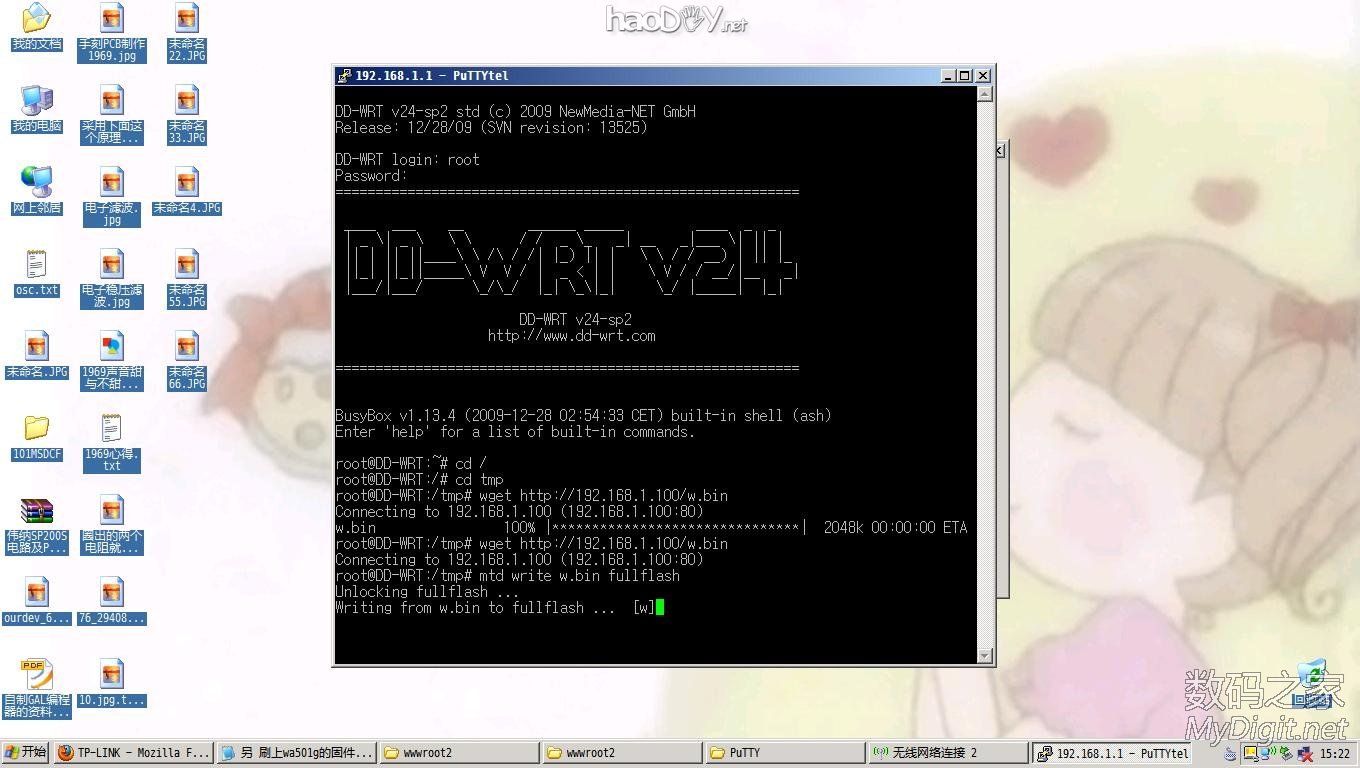The height and width of the screenshot is (768, 1360).
Task: Select the osc.txt file on desktop
Action: pyautogui.click(x=36, y=266)
